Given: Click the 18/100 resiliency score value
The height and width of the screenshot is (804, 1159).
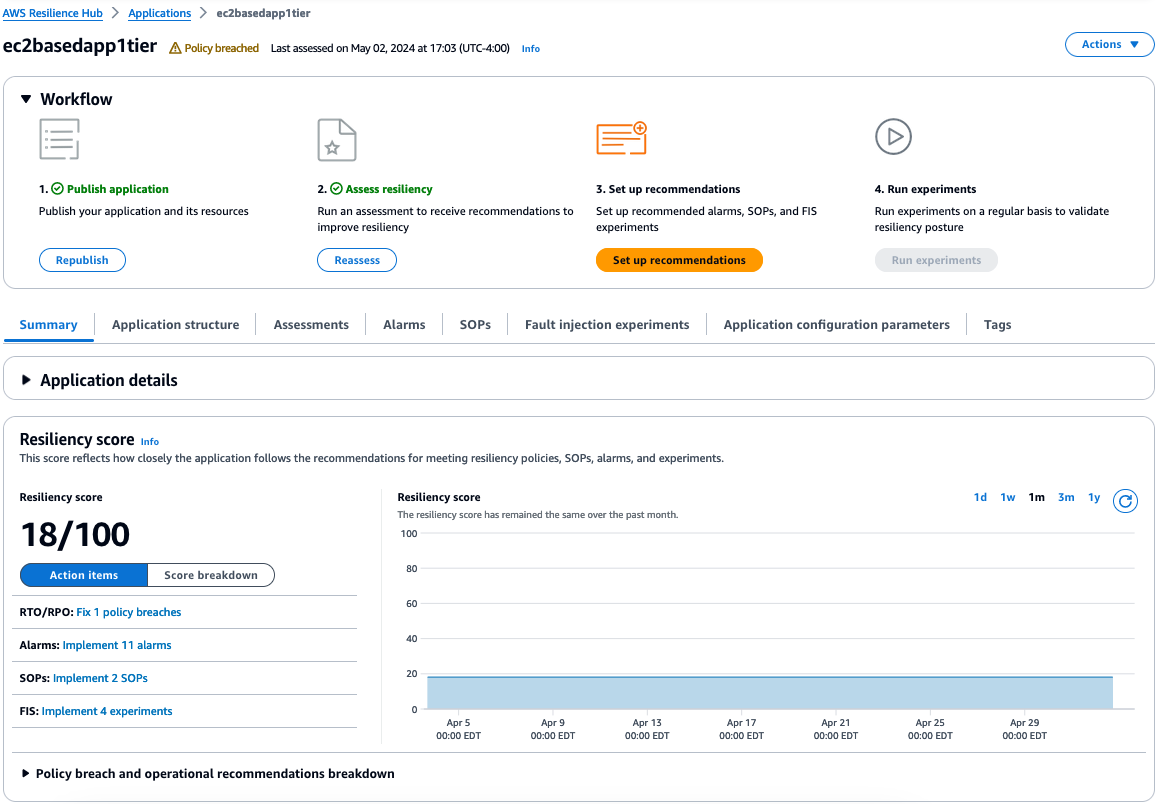Looking at the screenshot, I should tap(75, 534).
